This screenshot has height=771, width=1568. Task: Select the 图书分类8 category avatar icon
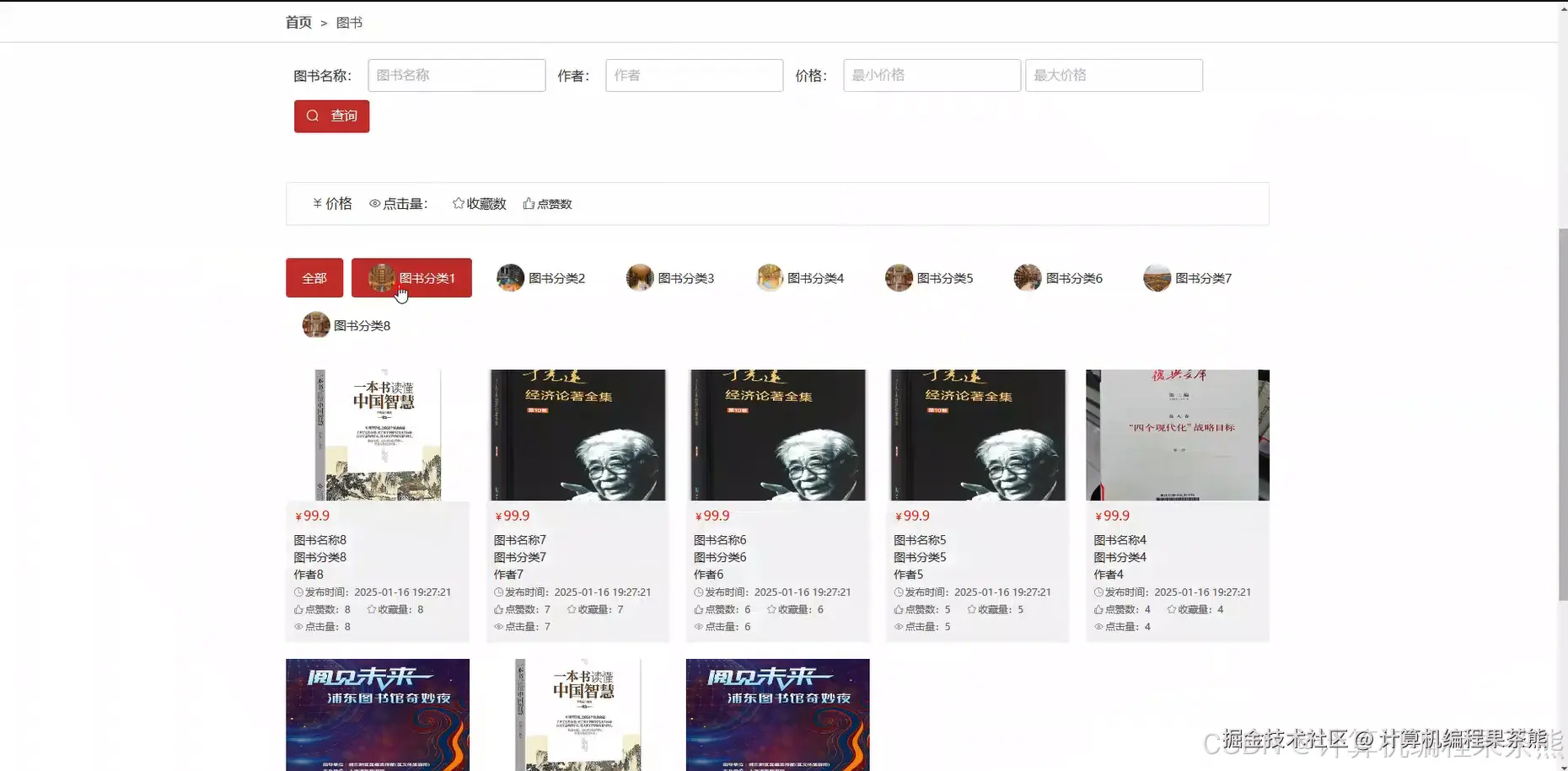pyautogui.click(x=315, y=324)
